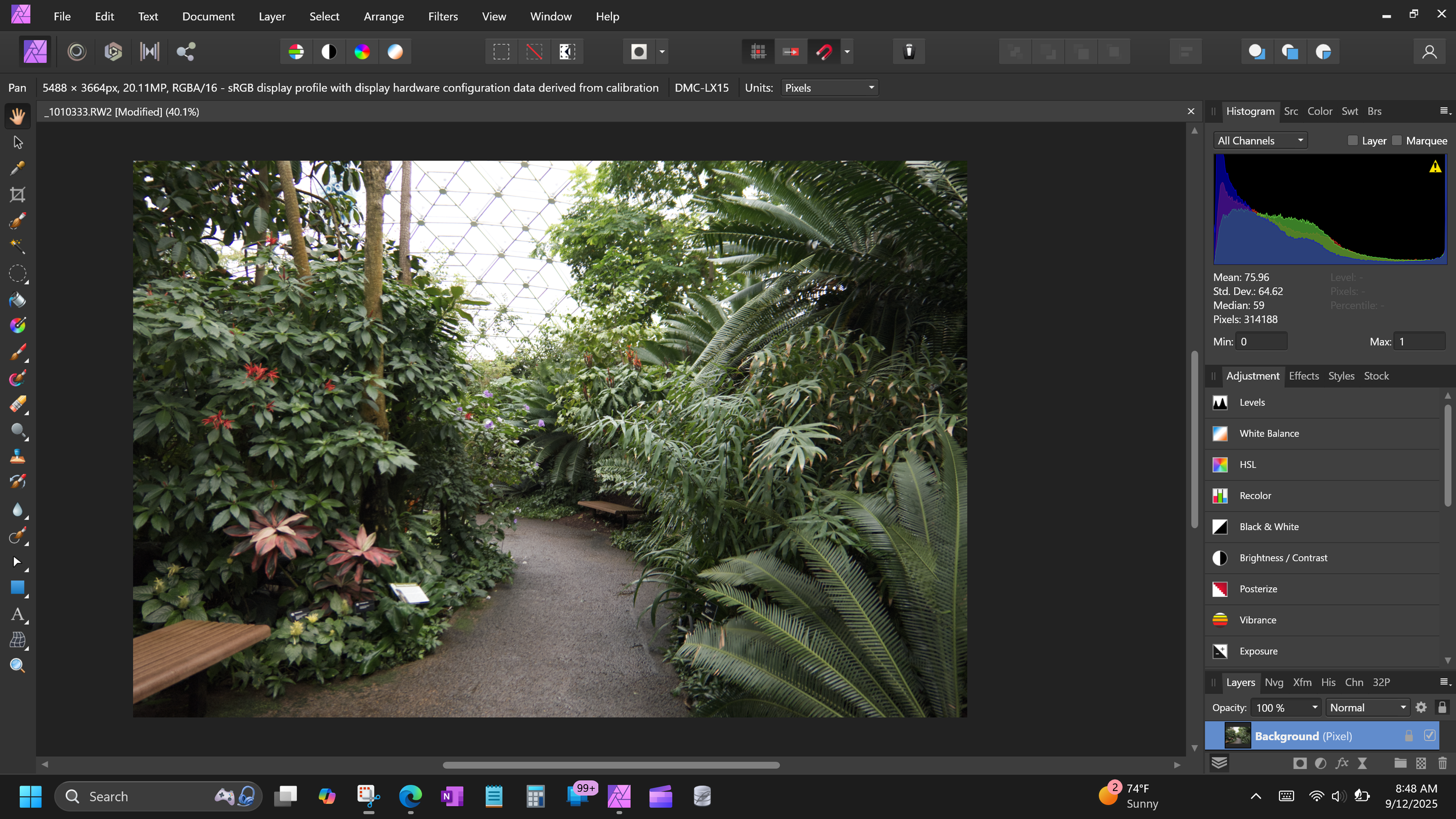Open the Filters menu
The image size is (1456, 819).
pos(443,16)
